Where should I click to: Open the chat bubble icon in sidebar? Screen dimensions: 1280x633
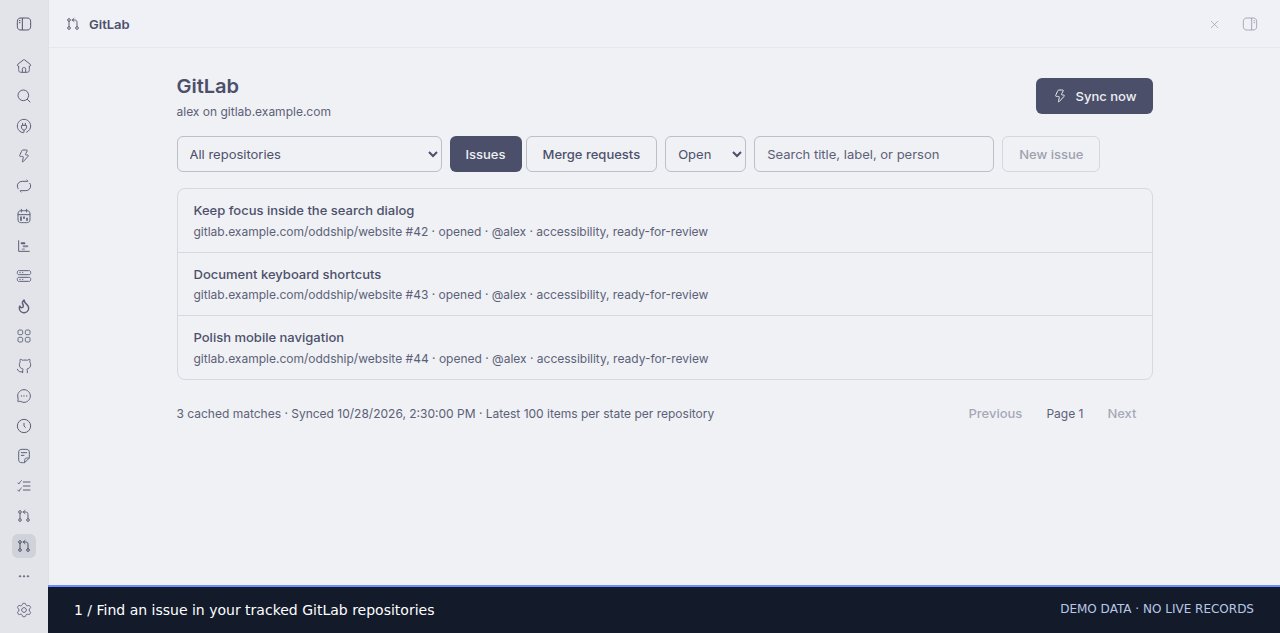[x=24, y=396]
